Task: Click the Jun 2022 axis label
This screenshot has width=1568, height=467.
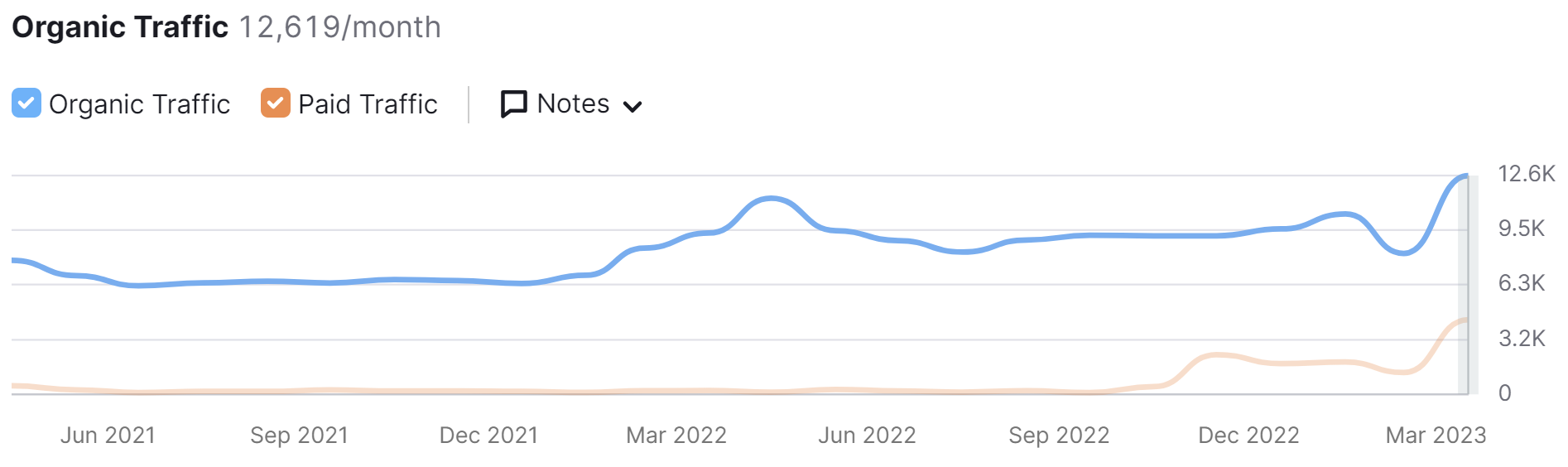Action: click(867, 436)
